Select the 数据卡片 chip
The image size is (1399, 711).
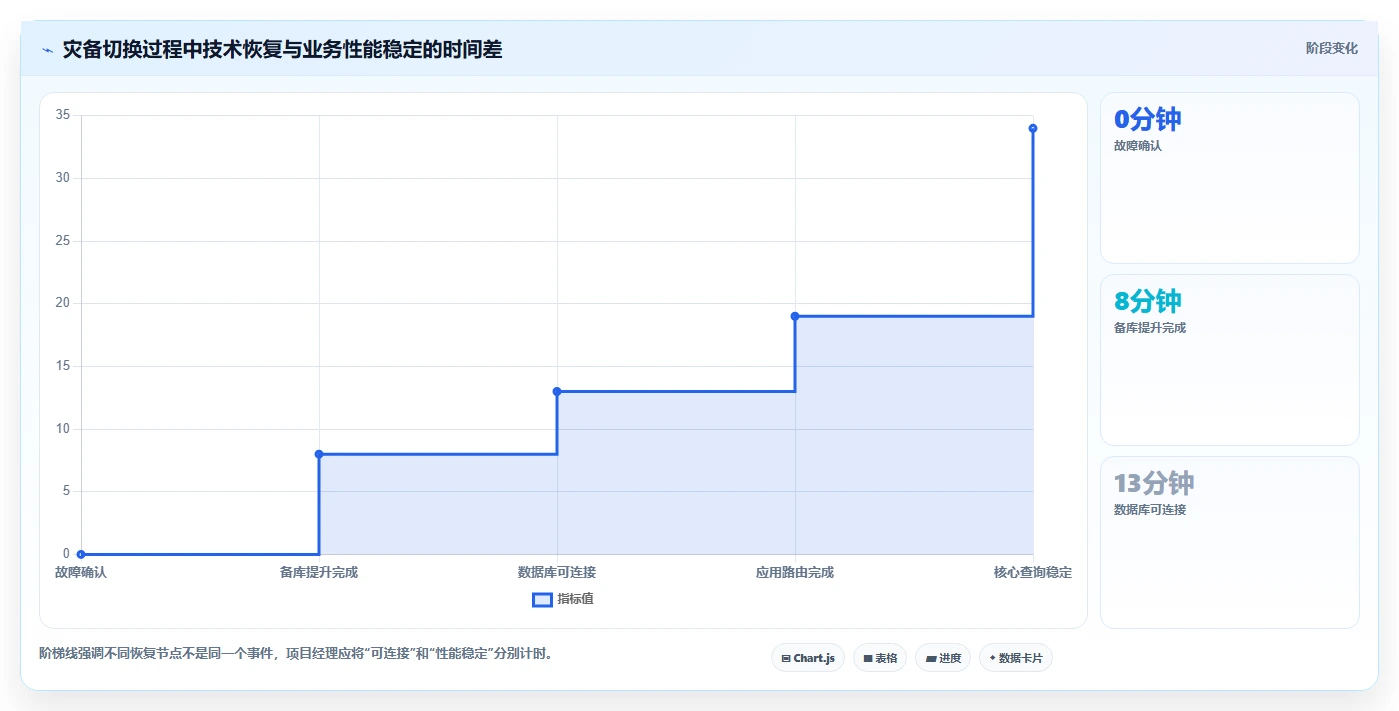tap(1016, 658)
